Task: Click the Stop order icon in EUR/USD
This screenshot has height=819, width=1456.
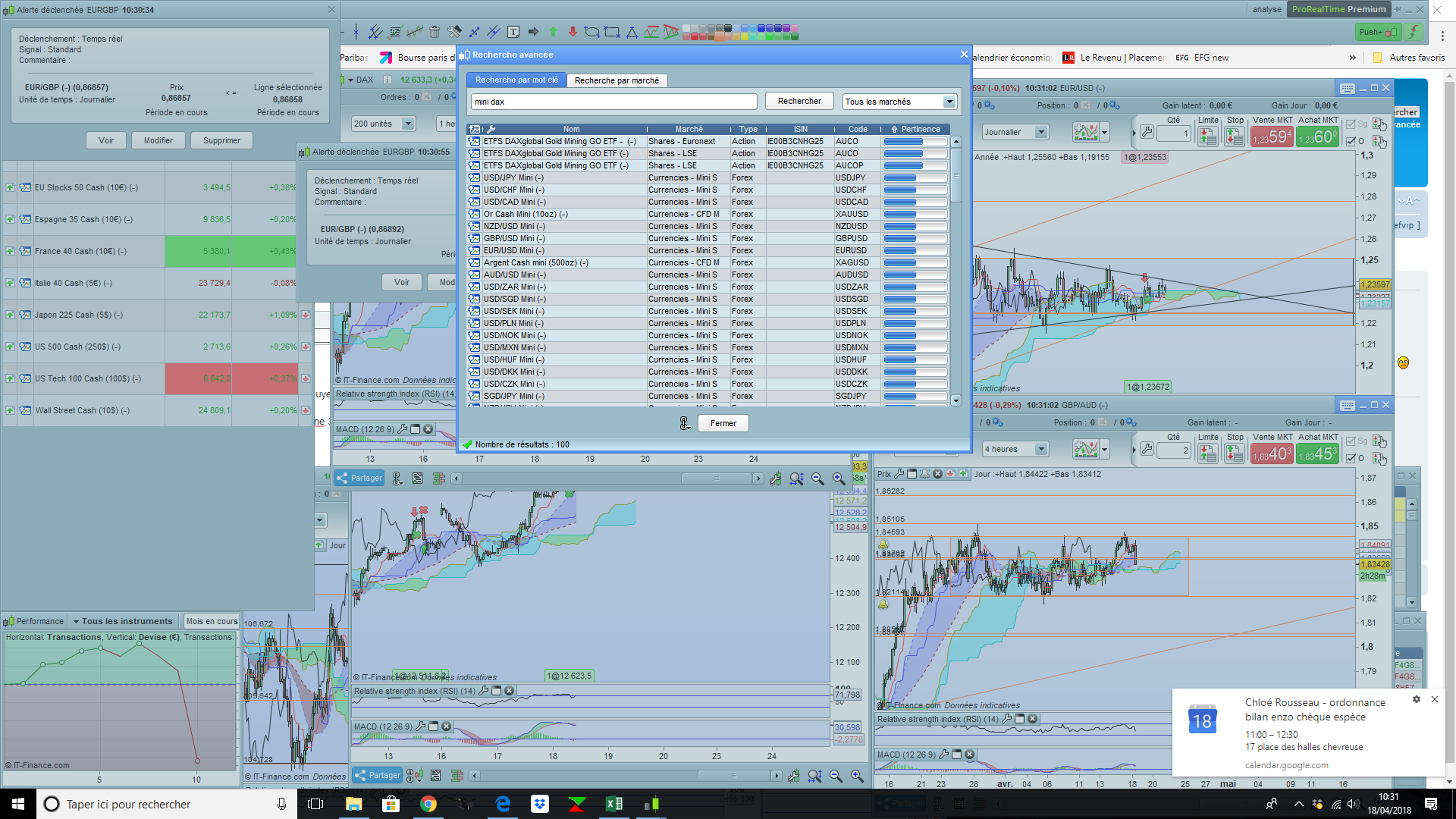Action: (1235, 136)
